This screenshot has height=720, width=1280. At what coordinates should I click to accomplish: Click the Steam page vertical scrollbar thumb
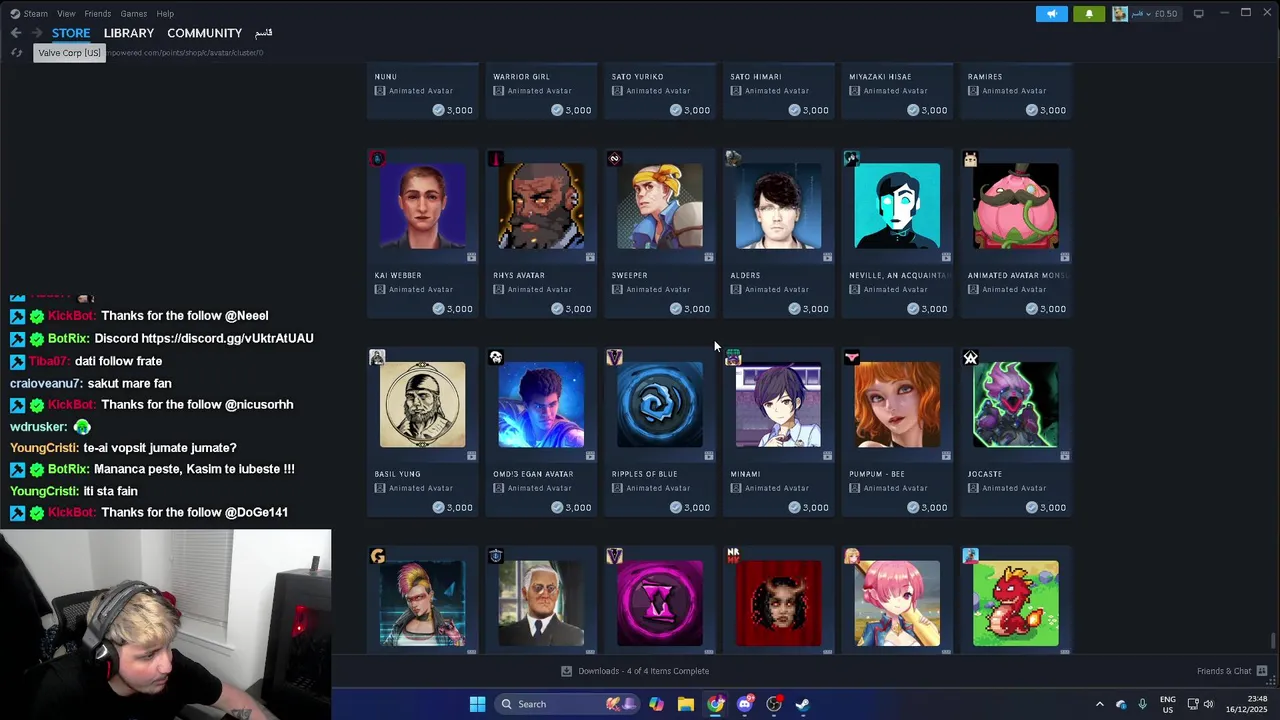(x=1273, y=641)
